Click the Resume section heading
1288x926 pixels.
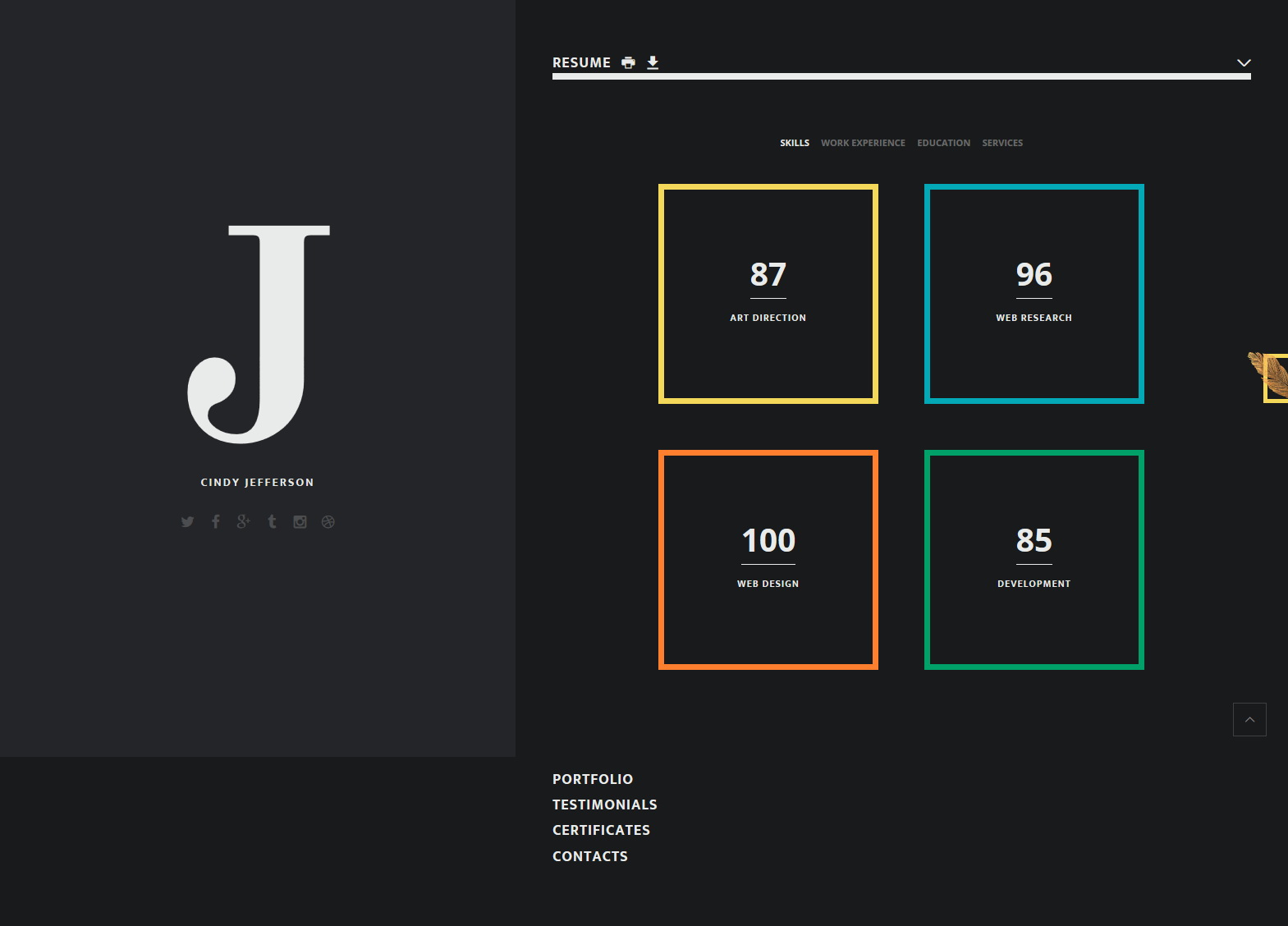(x=581, y=62)
